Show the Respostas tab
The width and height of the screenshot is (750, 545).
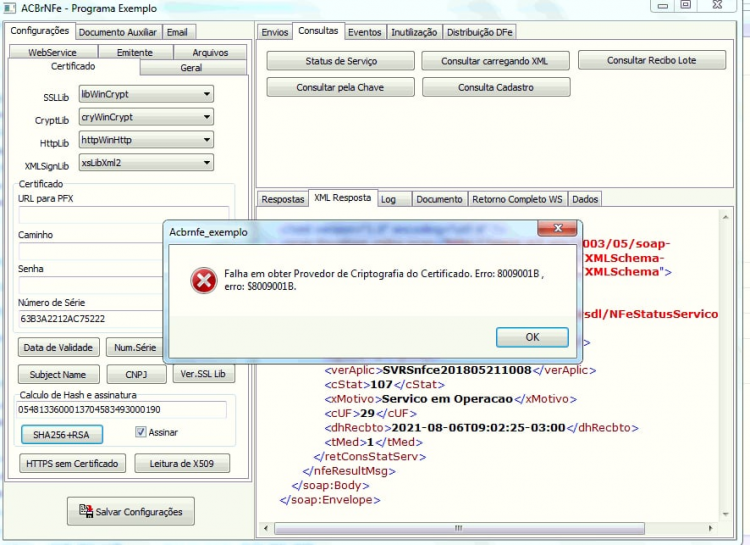pyautogui.click(x=283, y=199)
